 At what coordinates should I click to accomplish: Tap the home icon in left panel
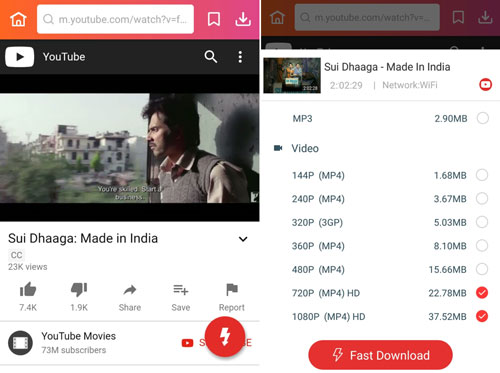pos(18,19)
